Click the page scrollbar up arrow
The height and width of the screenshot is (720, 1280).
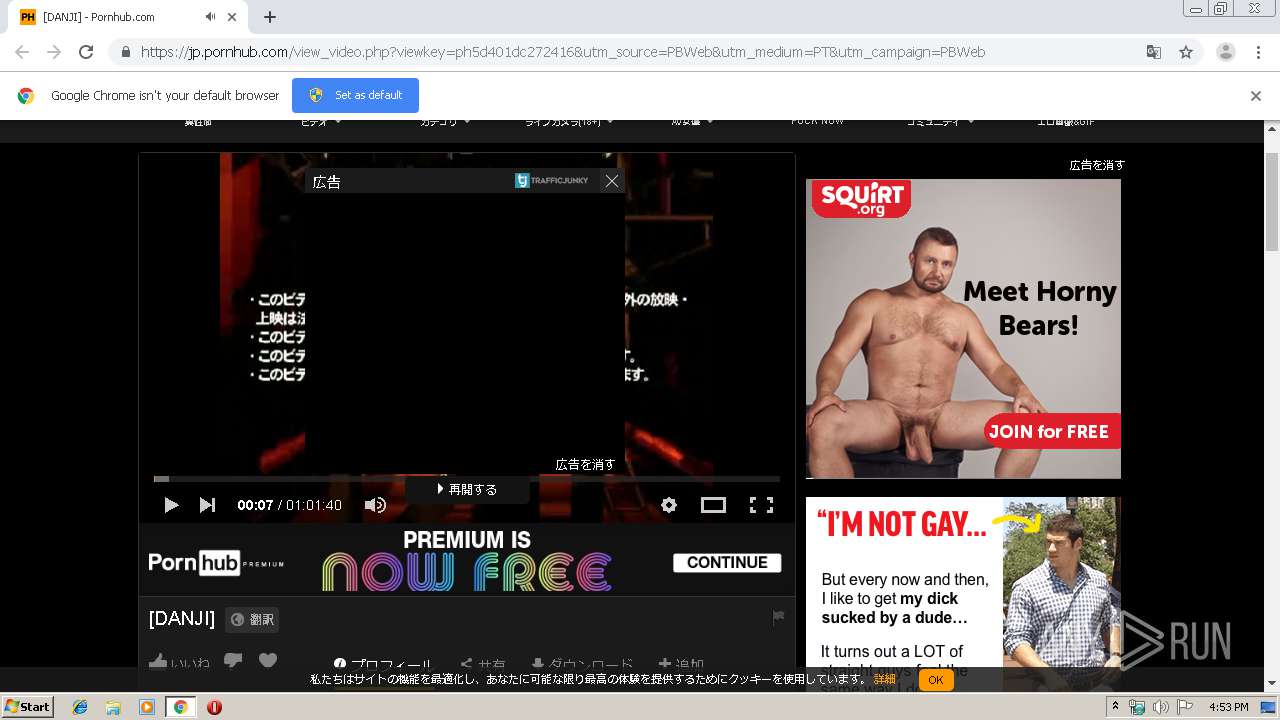1272,130
